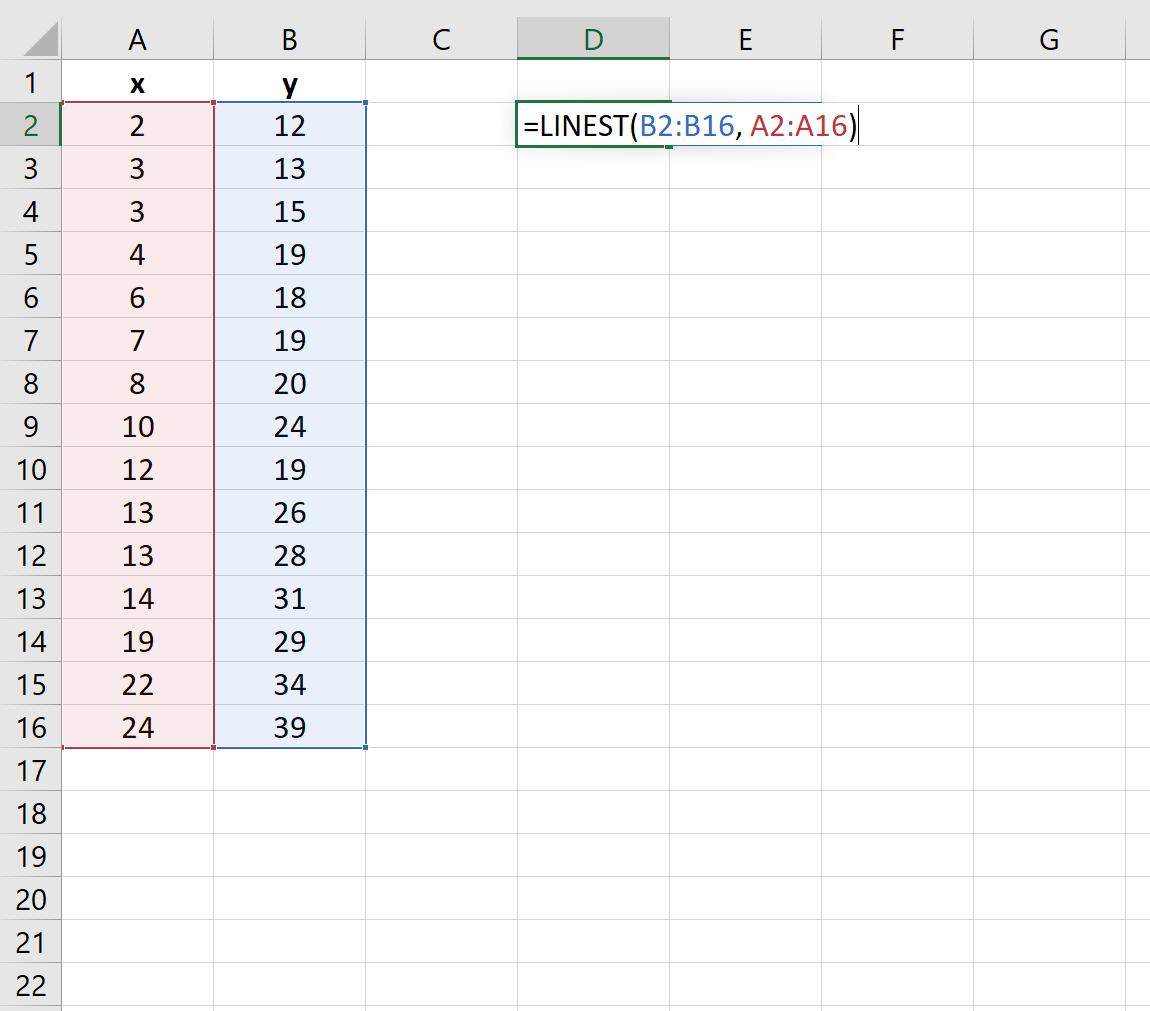Select cell B9 containing value 24
Screen dimensions: 1150x1011
point(289,426)
